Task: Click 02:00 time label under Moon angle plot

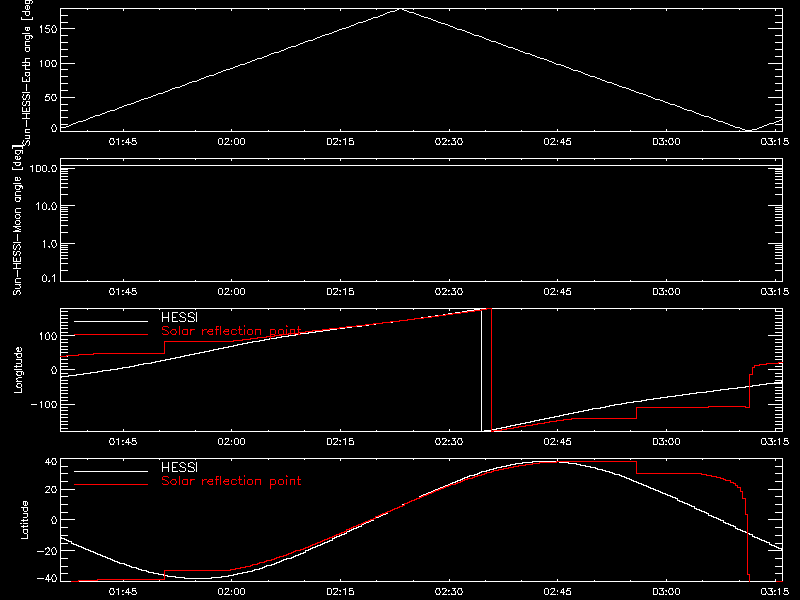Action: pos(232,291)
